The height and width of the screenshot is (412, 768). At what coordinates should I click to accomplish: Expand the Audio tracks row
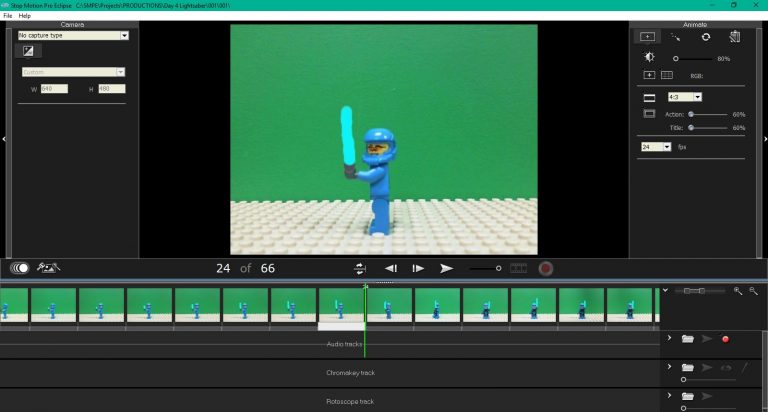coord(669,338)
